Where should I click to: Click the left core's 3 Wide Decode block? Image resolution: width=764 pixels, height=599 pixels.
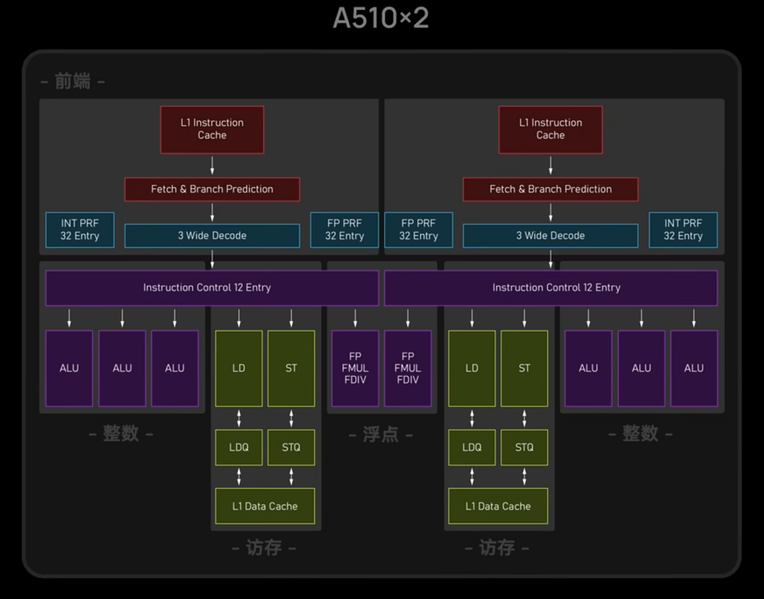212,236
